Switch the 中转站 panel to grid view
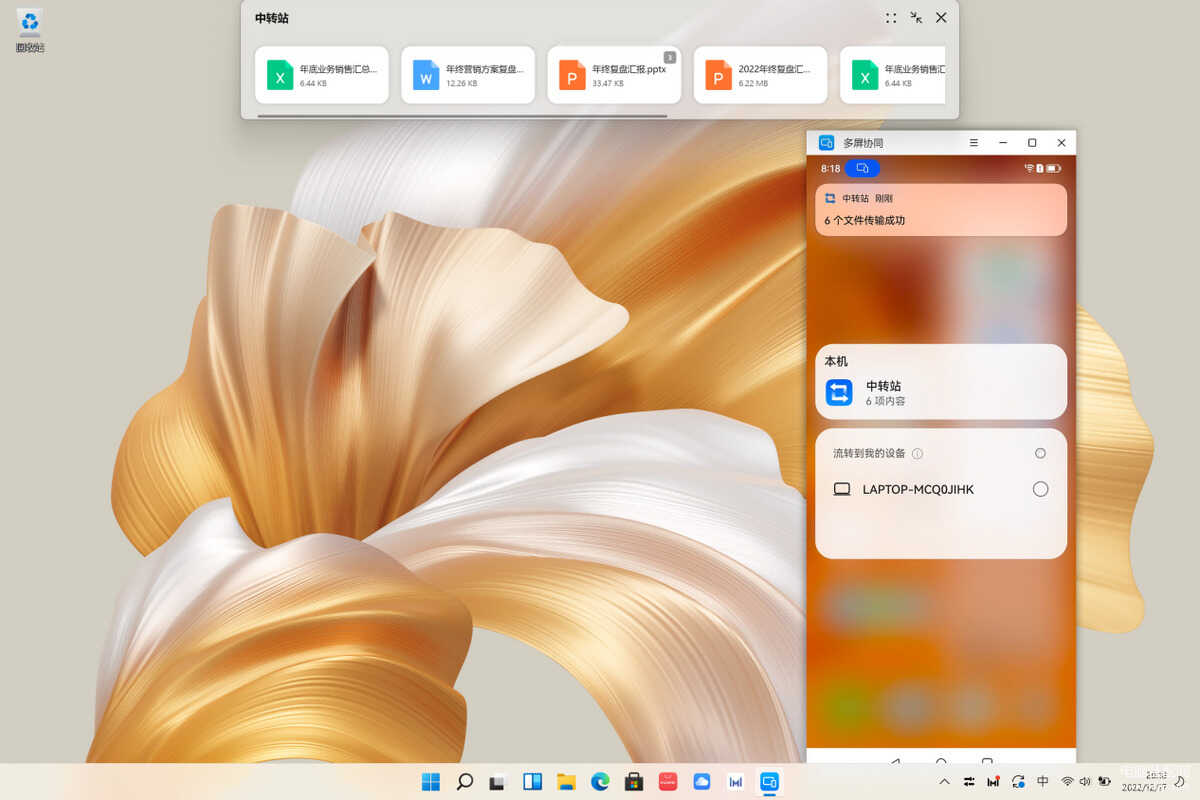The image size is (1200, 800). 891,18
